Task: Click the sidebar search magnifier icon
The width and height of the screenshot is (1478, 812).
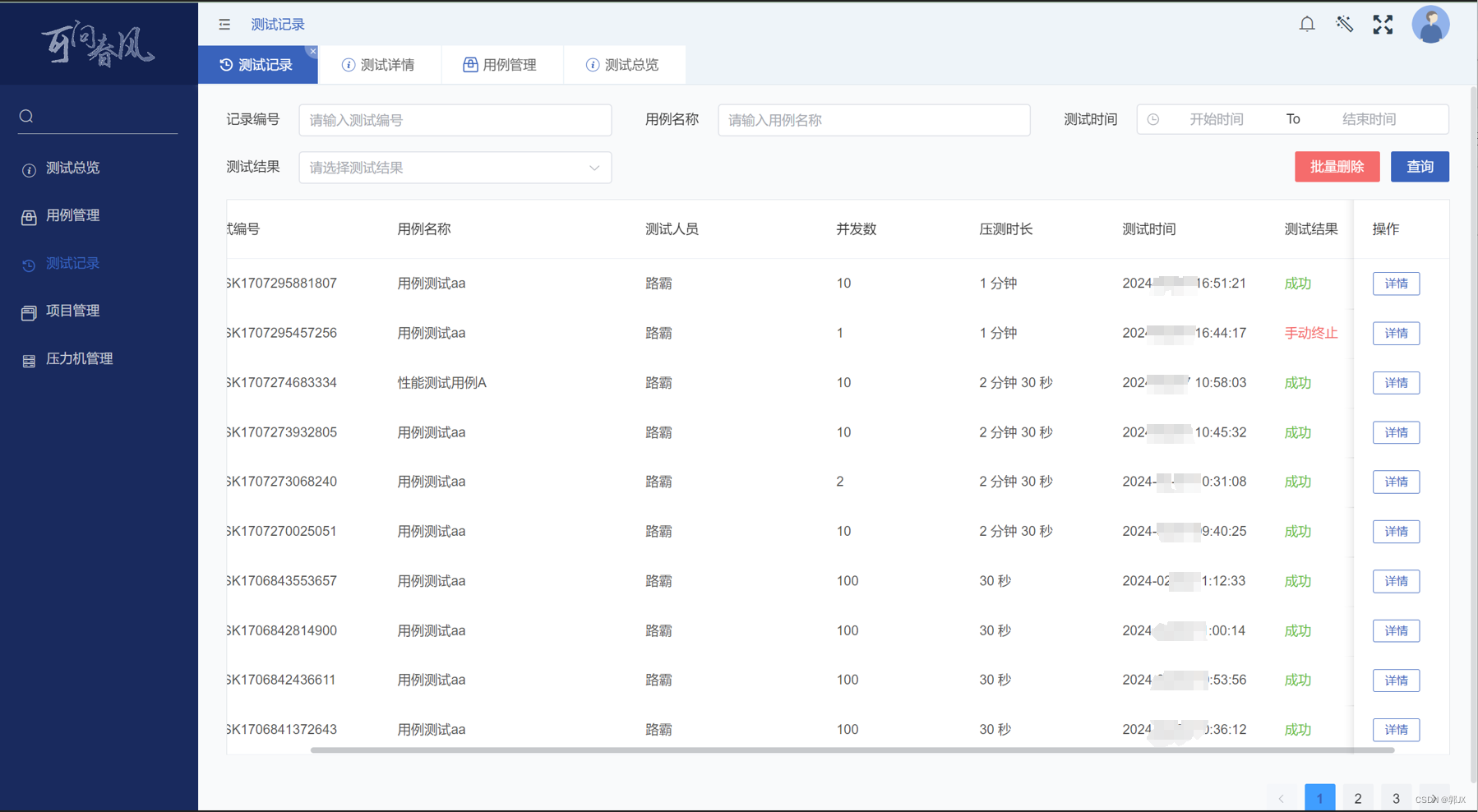Action: pyautogui.click(x=26, y=116)
